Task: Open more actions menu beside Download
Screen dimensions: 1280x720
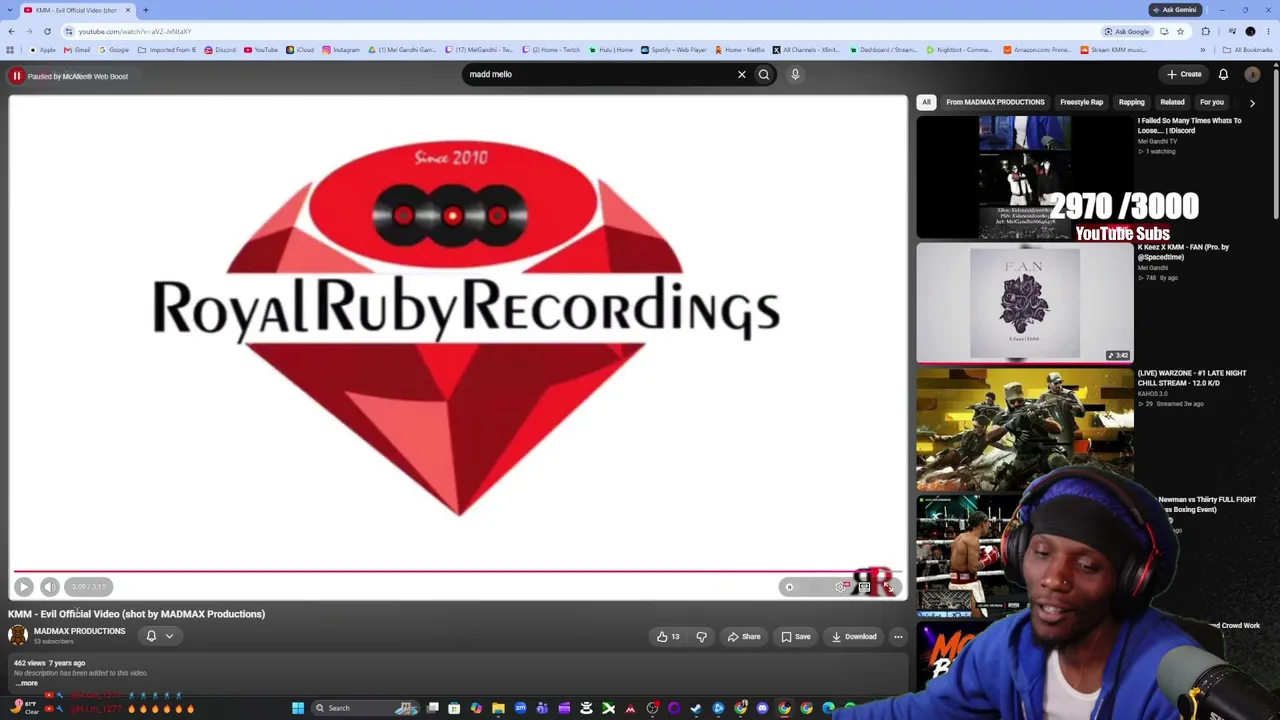Action: 898,636
